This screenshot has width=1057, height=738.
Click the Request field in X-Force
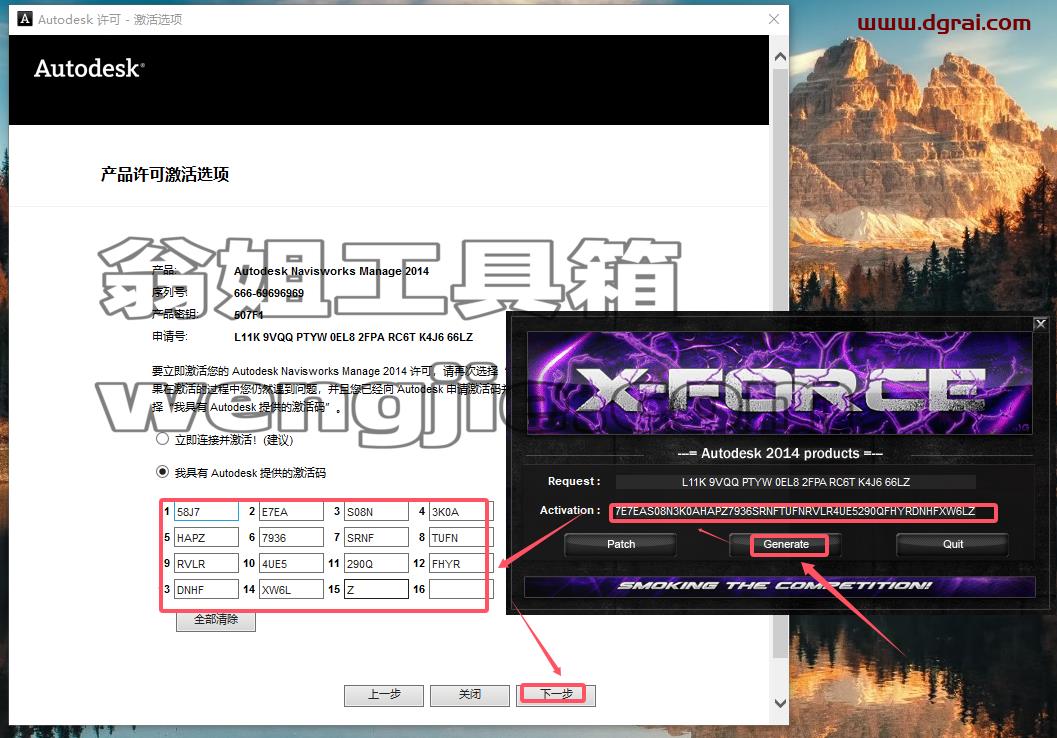click(x=795, y=482)
